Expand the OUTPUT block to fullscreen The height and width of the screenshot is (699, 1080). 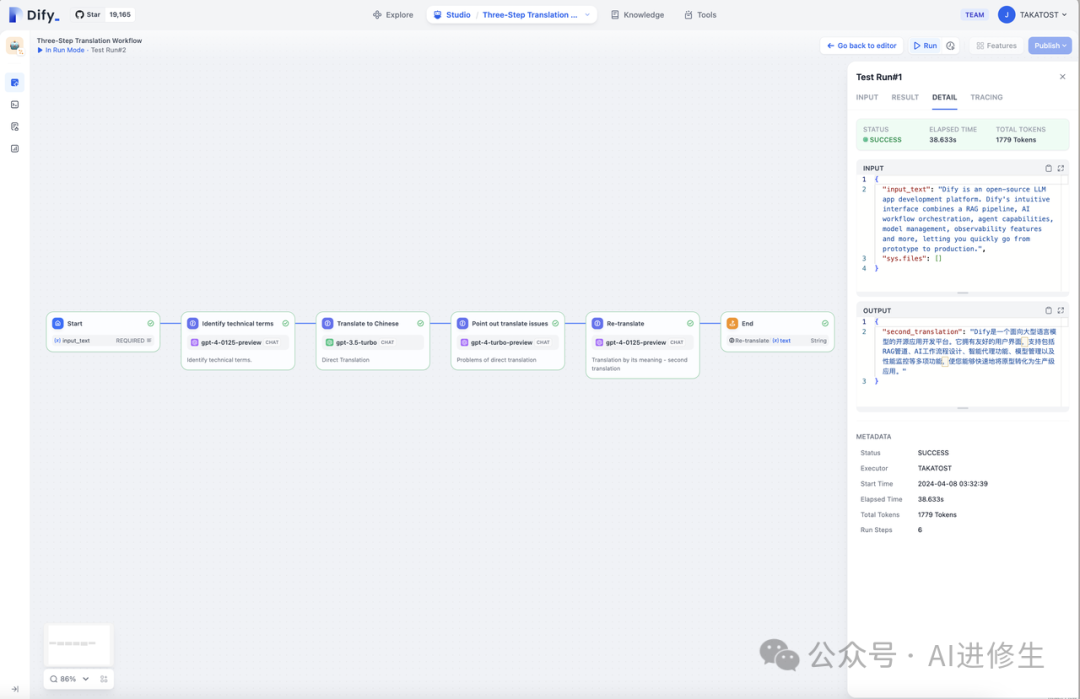click(1061, 311)
